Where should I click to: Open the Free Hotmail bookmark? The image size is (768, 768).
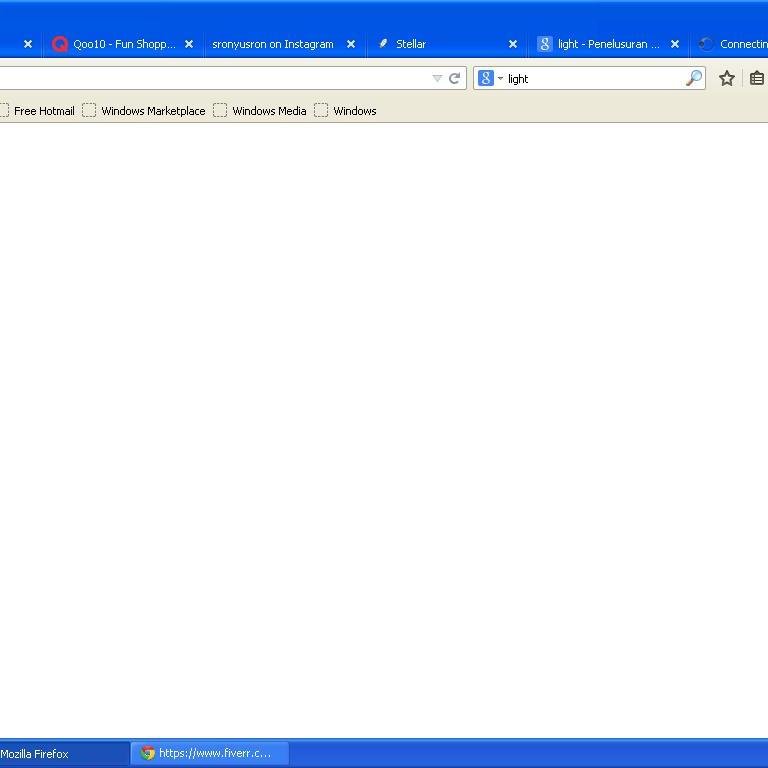click(x=38, y=111)
